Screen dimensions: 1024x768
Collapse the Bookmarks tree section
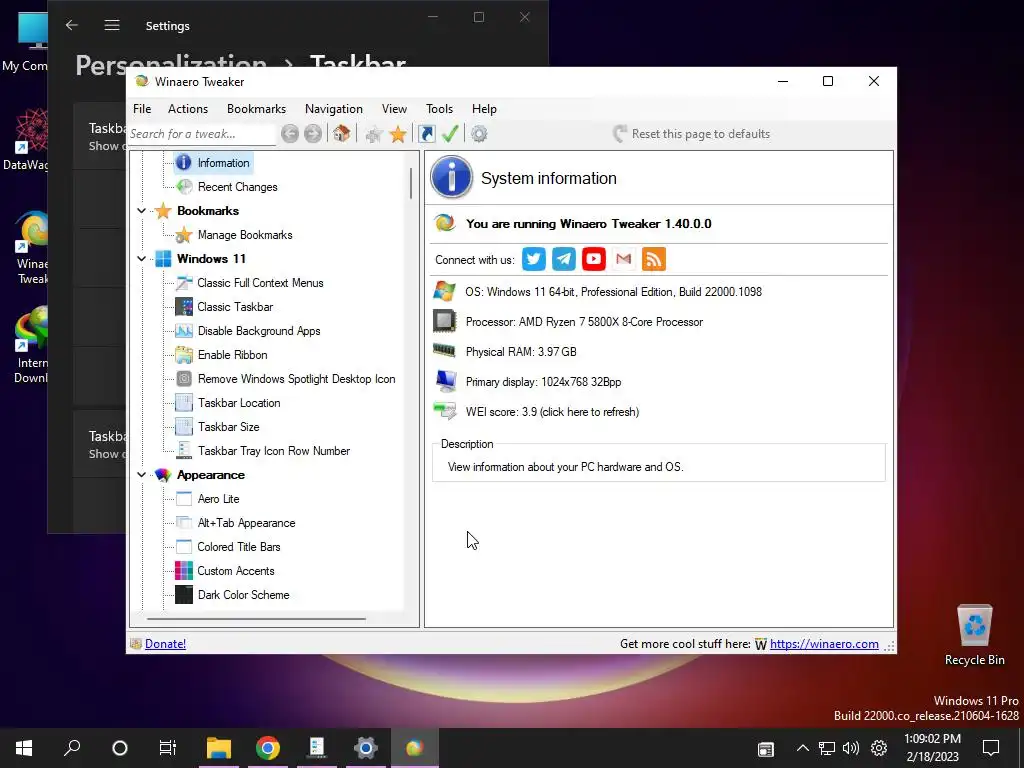(141, 211)
